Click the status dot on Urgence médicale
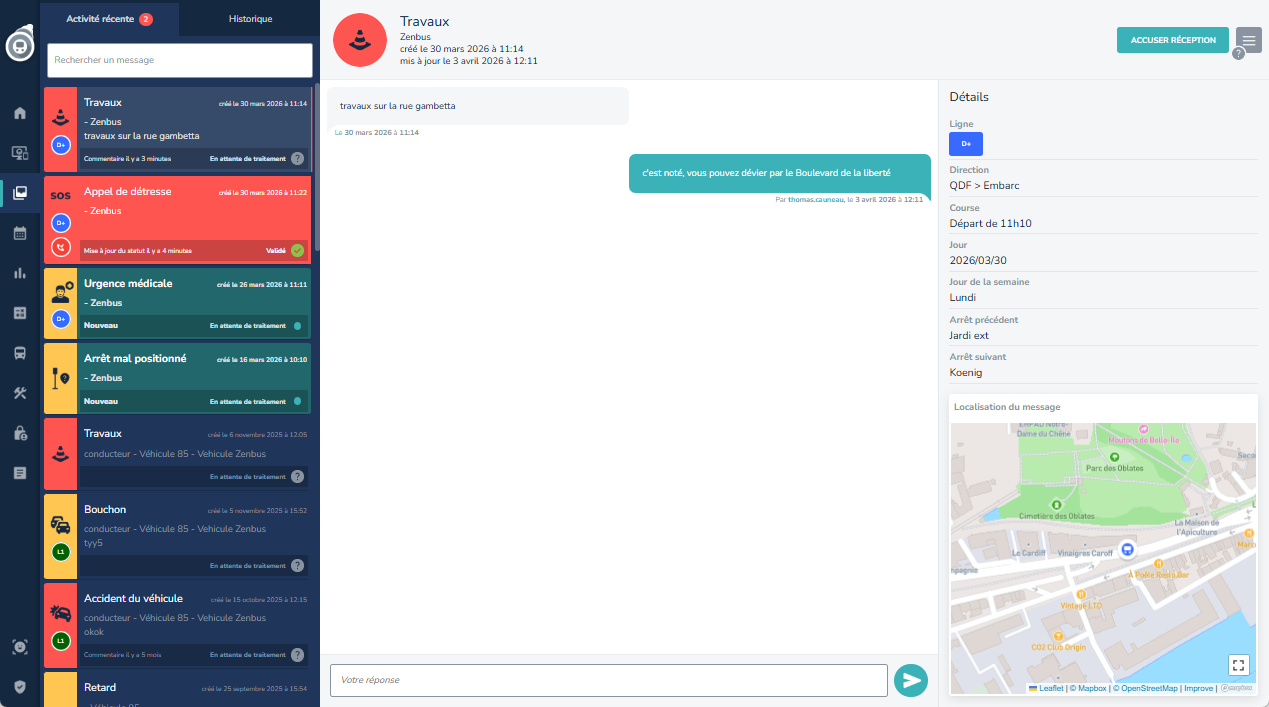The height and width of the screenshot is (707, 1269). click(x=297, y=326)
